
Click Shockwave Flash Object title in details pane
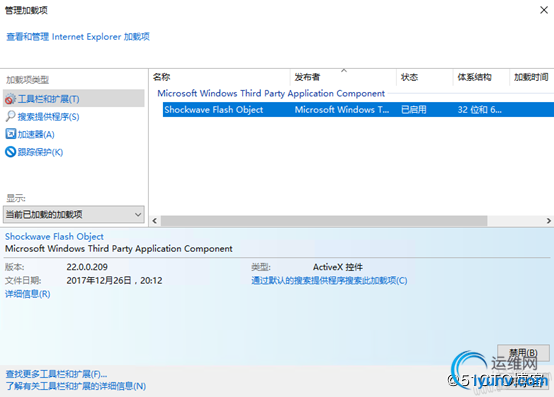[54, 236]
